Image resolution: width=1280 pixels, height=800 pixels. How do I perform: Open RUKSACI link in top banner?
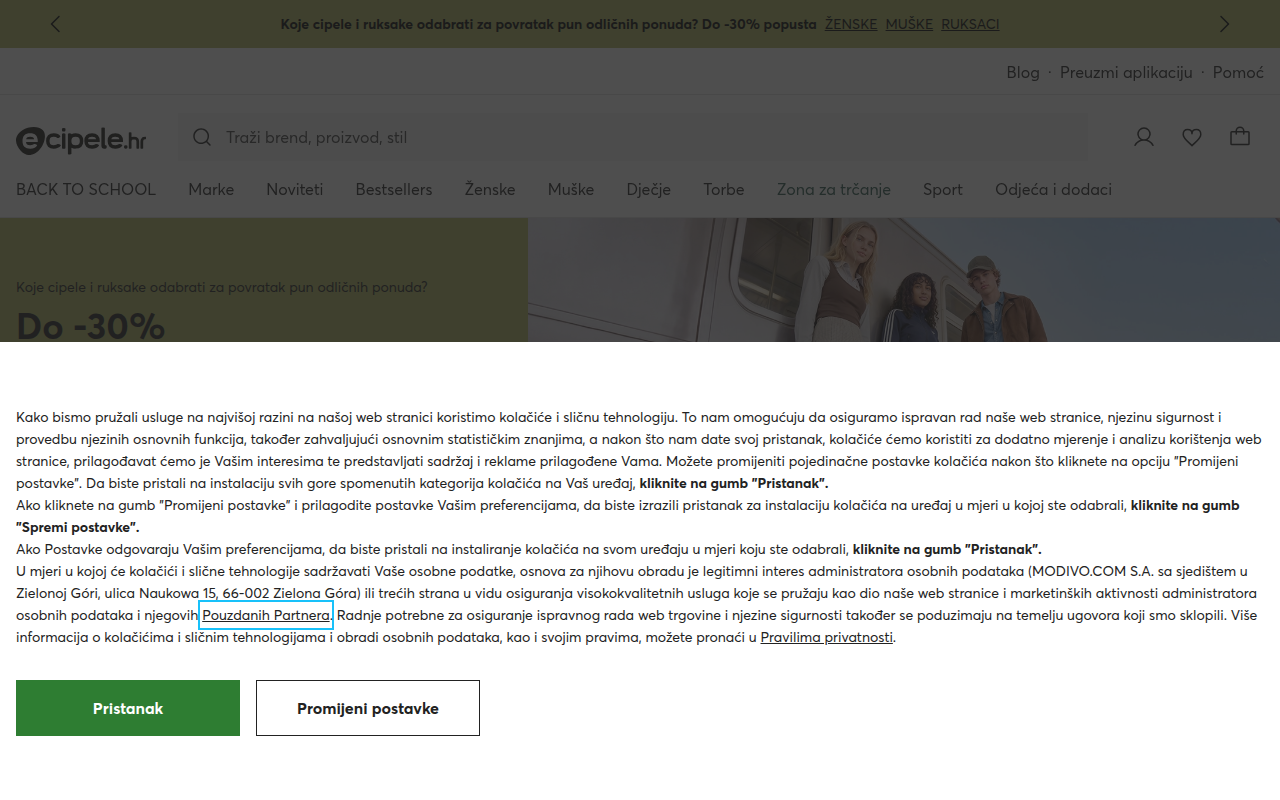pos(970,24)
